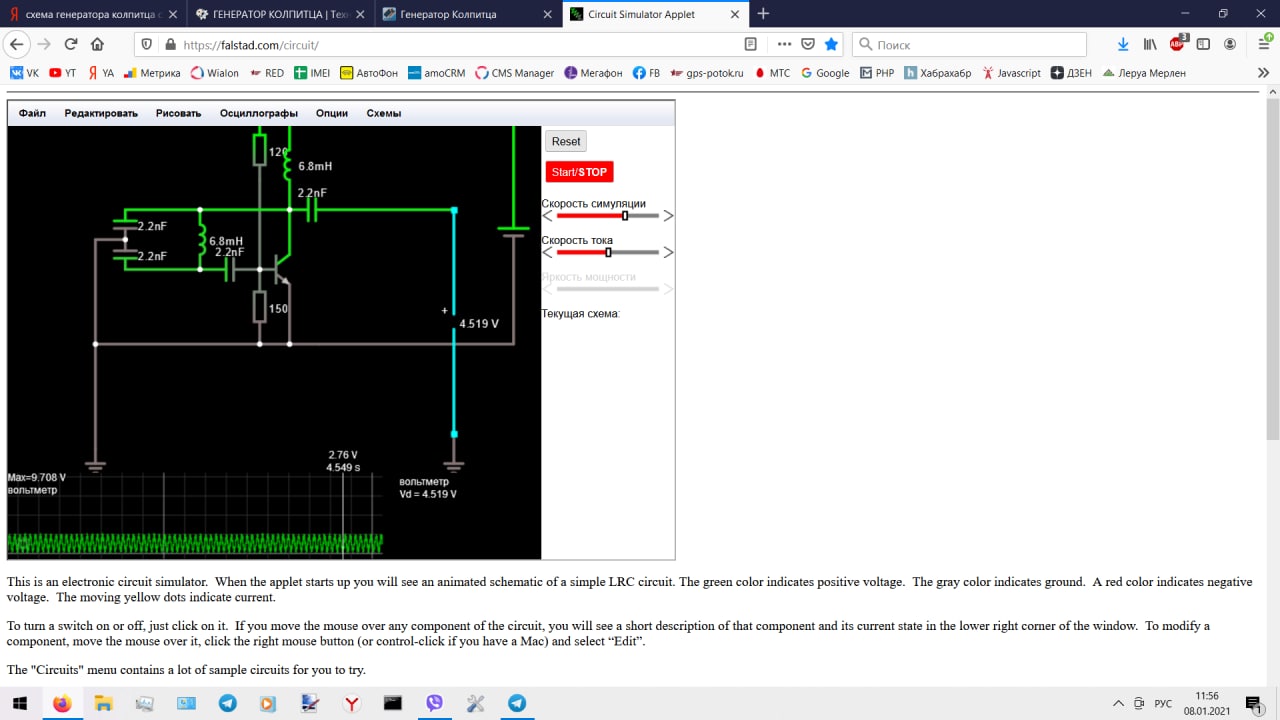Launch Viber from the taskbar
The width and height of the screenshot is (1280, 720).
coord(434,703)
